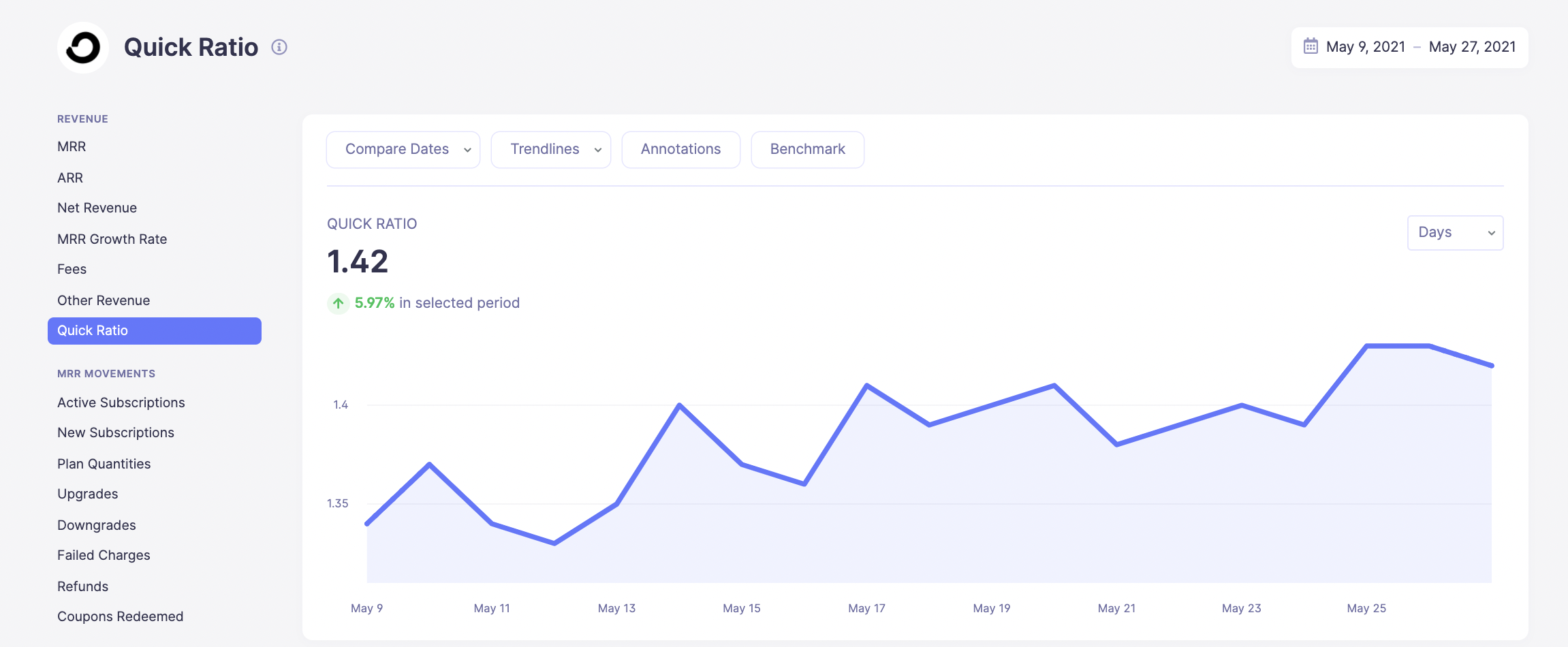Click the May 9, 2021 start date
This screenshot has height=647, width=1568.
[1365, 47]
